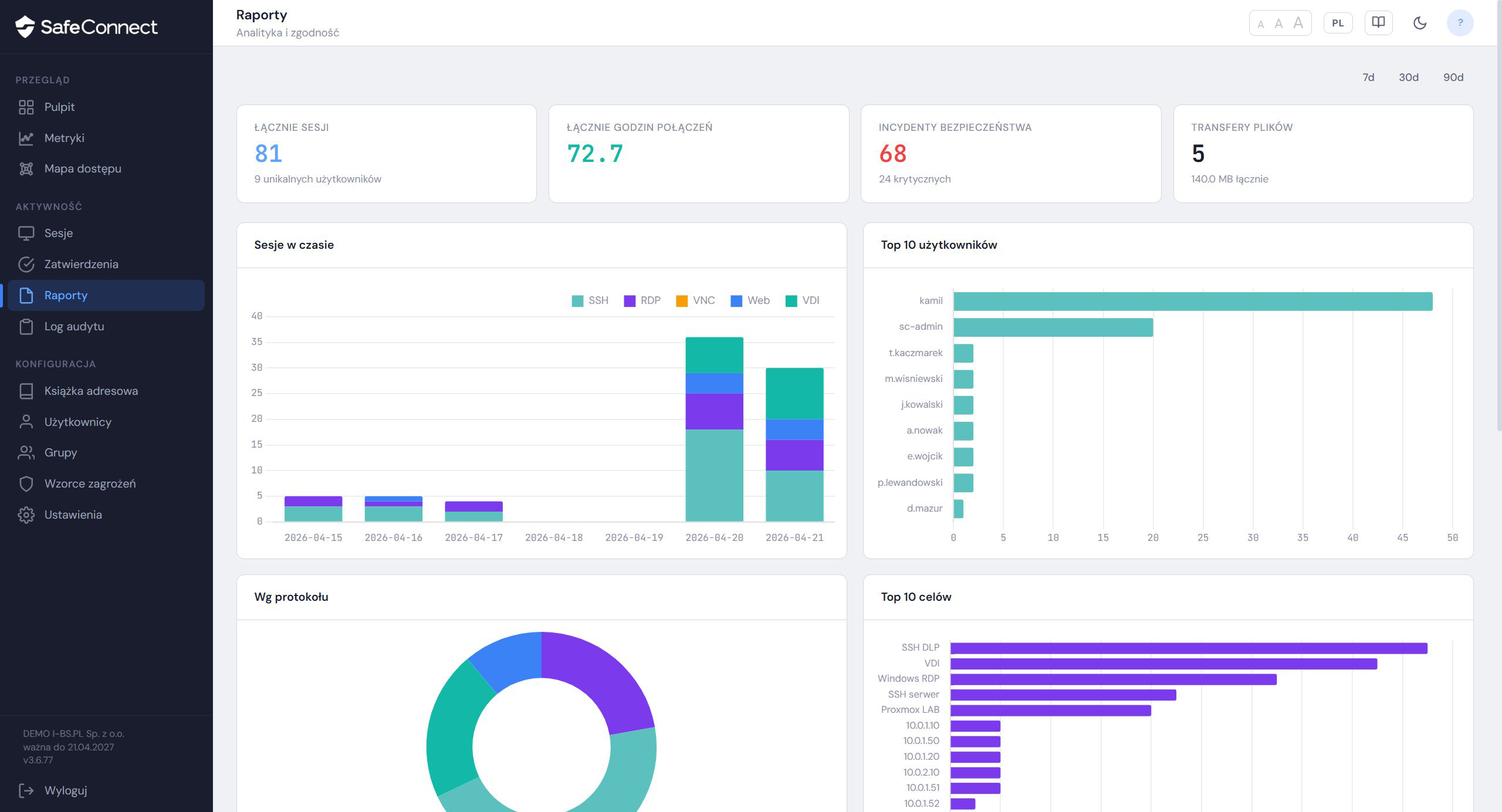Click the Incydenty bezpieczeństwa value 68
Viewport: 1502px width, 812px height.
tap(892, 154)
